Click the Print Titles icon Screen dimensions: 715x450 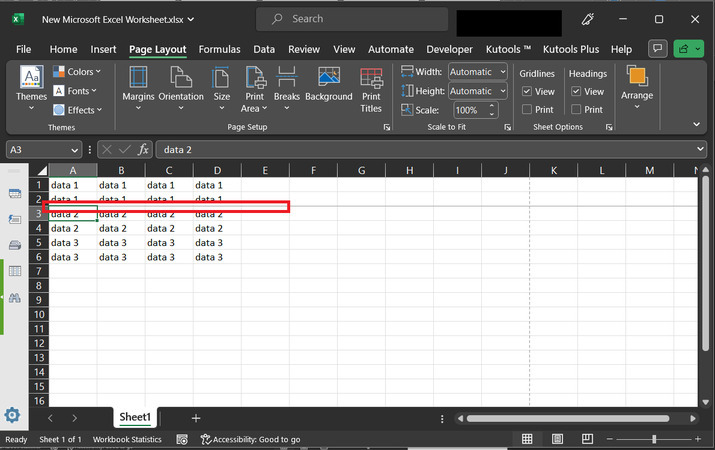[371, 88]
